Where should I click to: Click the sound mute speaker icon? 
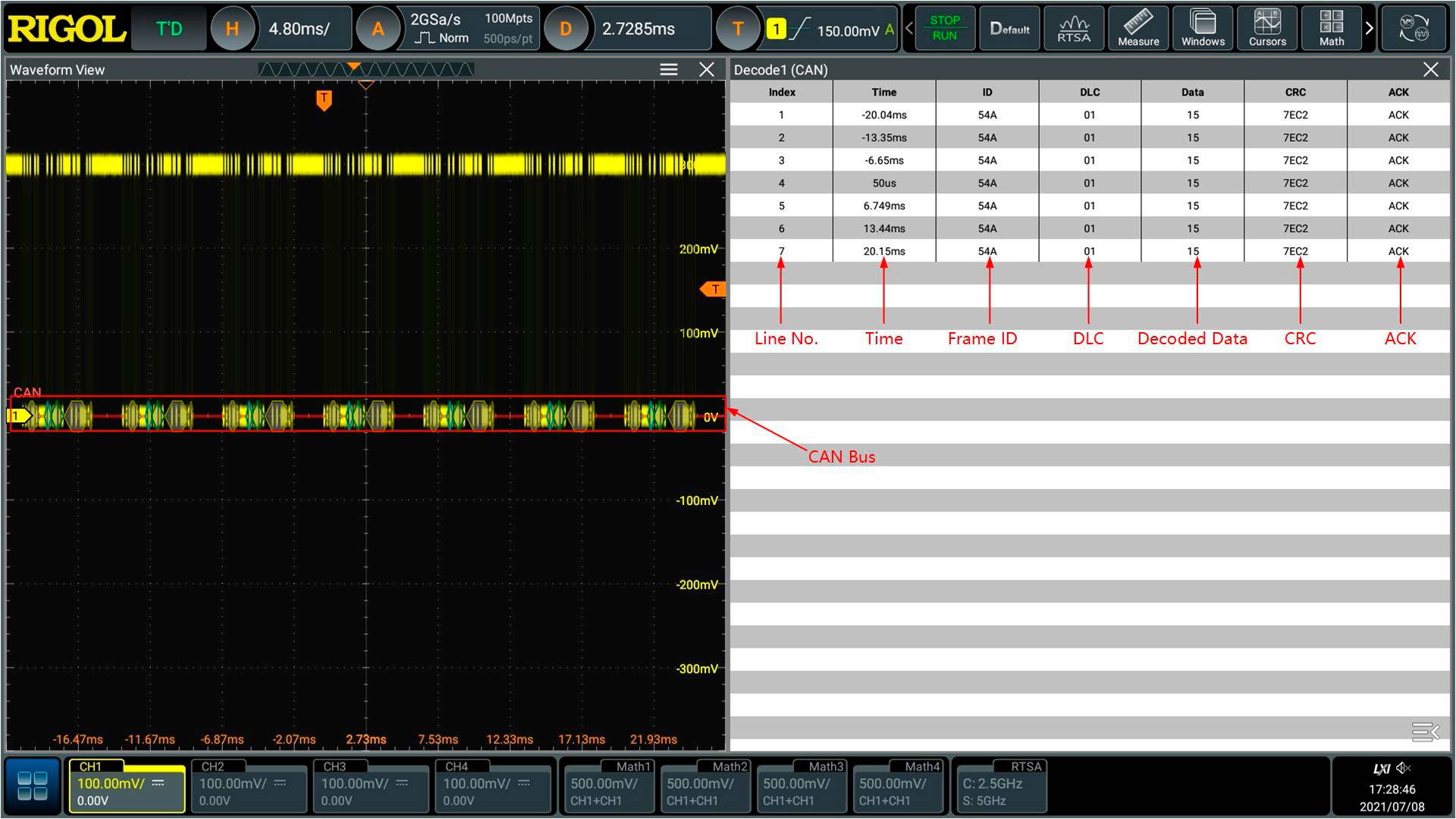pyautogui.click(x=1404, y=768)
